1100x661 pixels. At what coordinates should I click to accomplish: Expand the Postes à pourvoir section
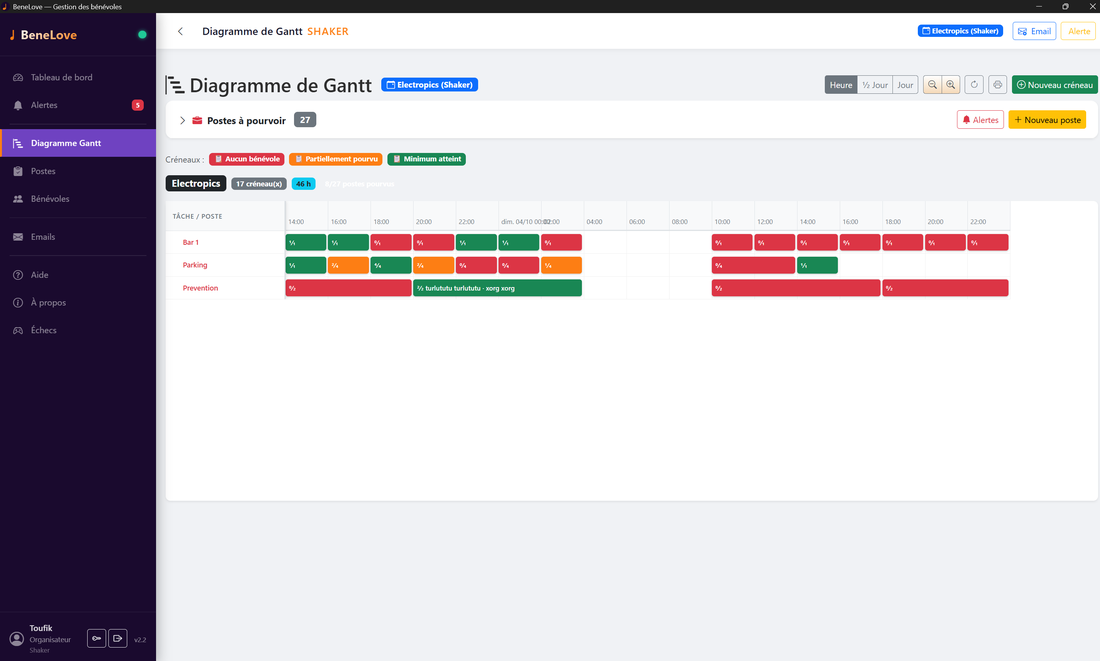tap(182, 121)
